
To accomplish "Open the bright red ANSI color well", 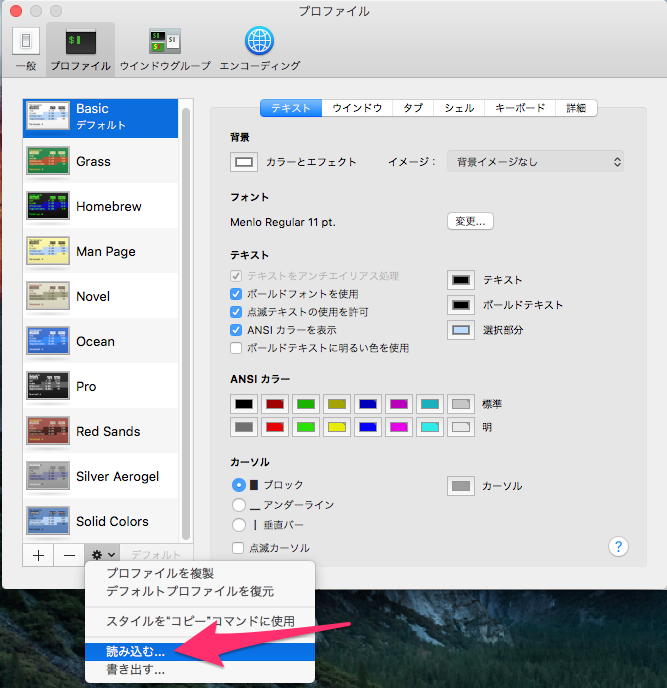I will point(275,427).
